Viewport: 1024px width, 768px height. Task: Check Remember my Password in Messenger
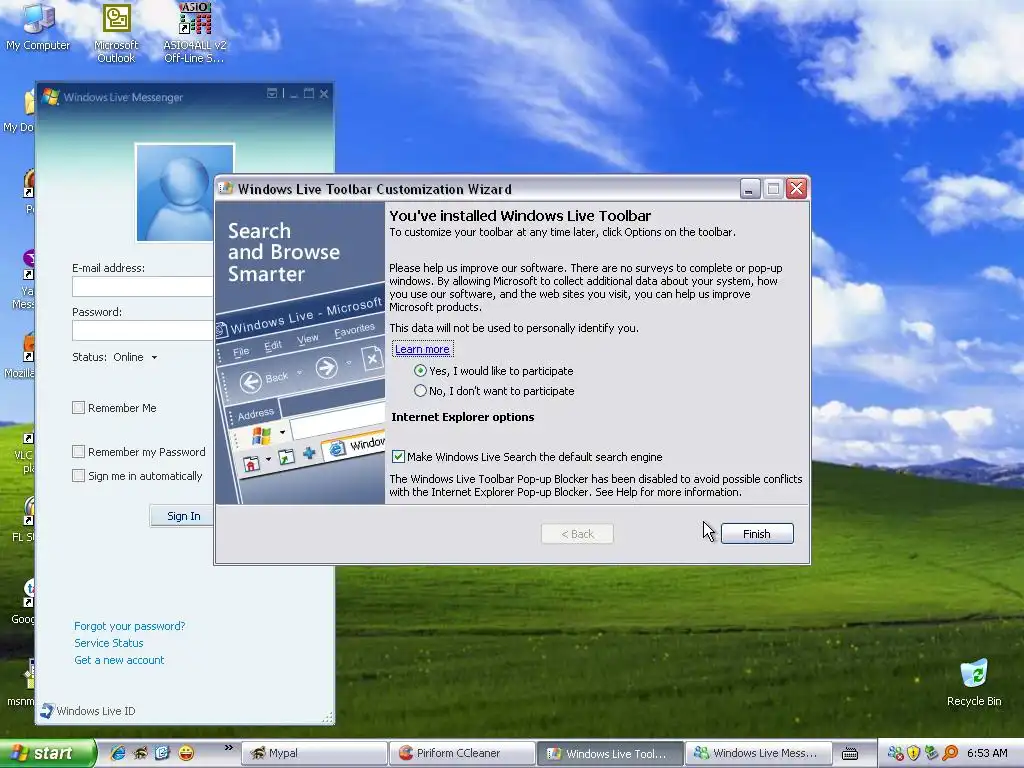(x=78, y=452)
